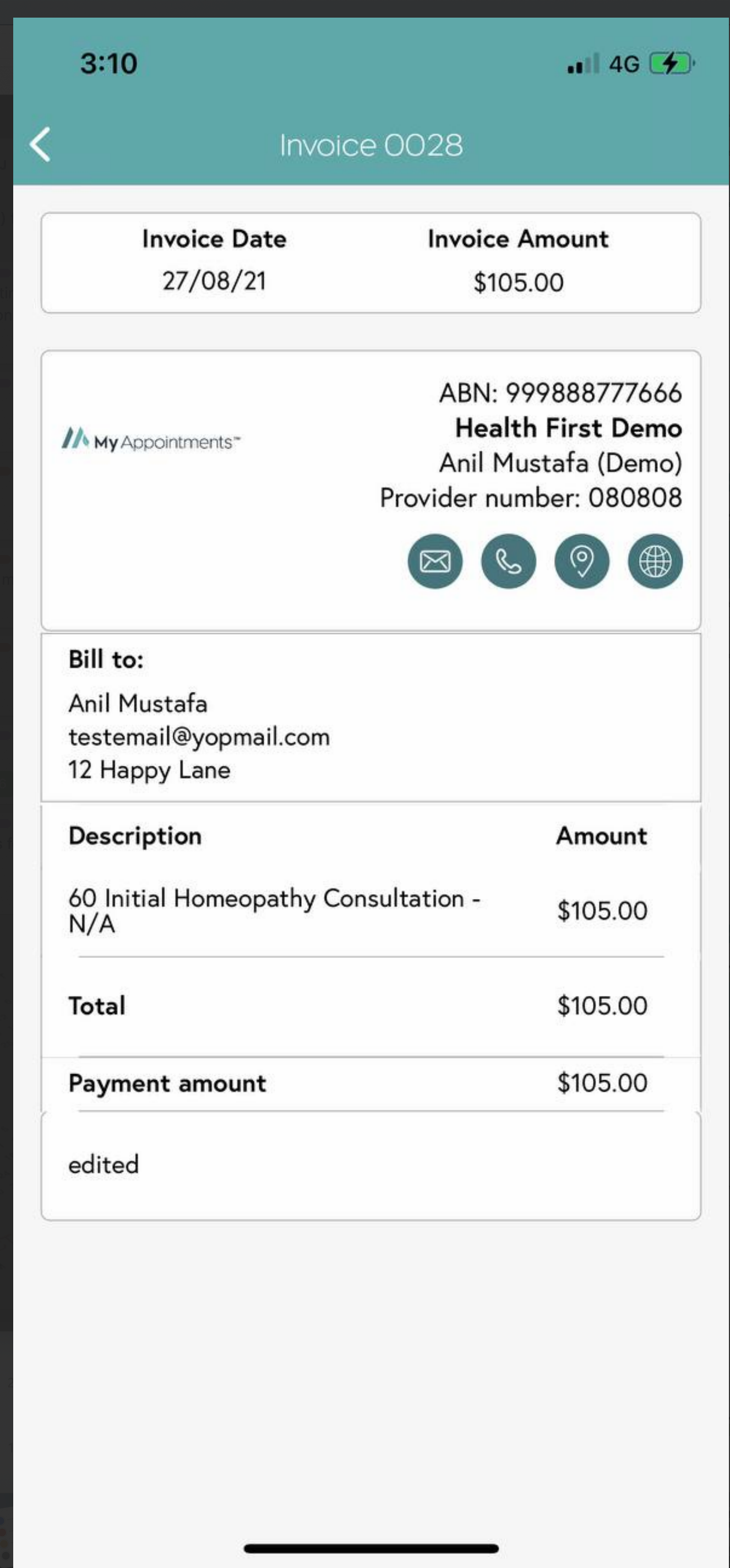Tap the website globe icon
Viewport: 730px width, 1568px height.
(x=655, y=561)
